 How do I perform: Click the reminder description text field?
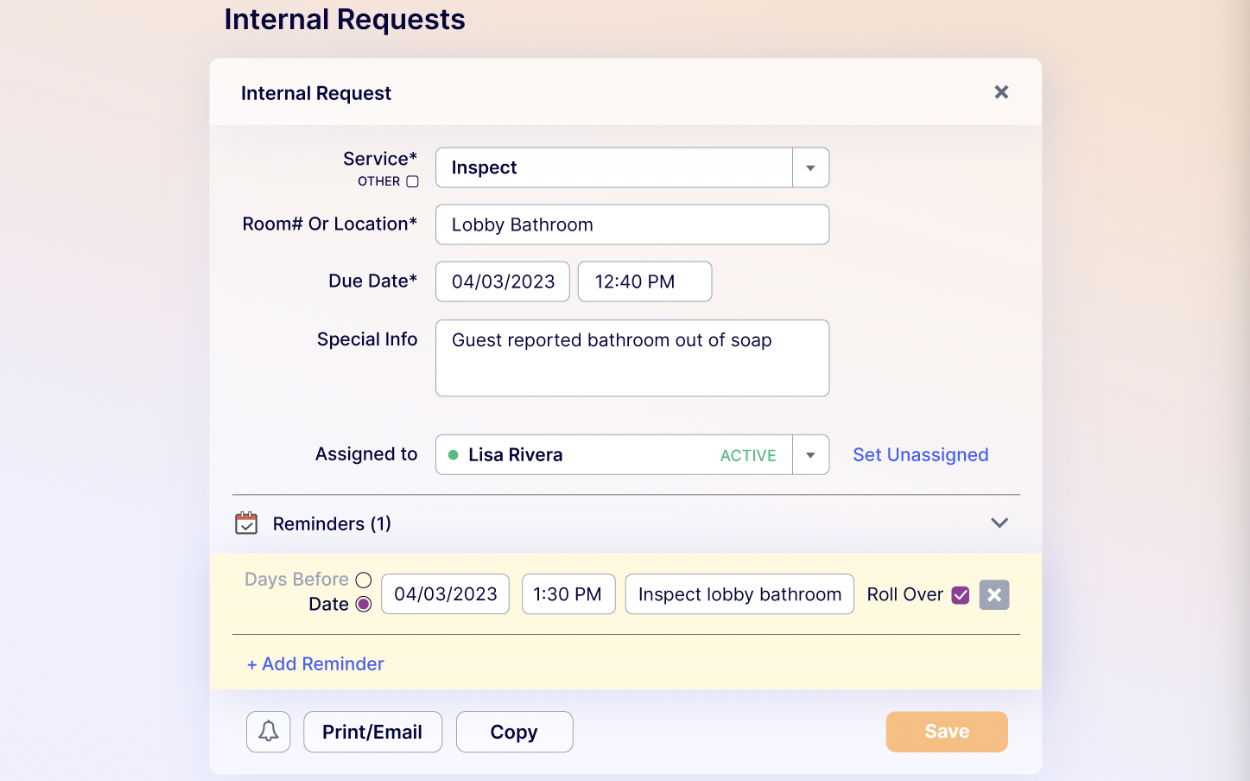(x=739, y=594)
